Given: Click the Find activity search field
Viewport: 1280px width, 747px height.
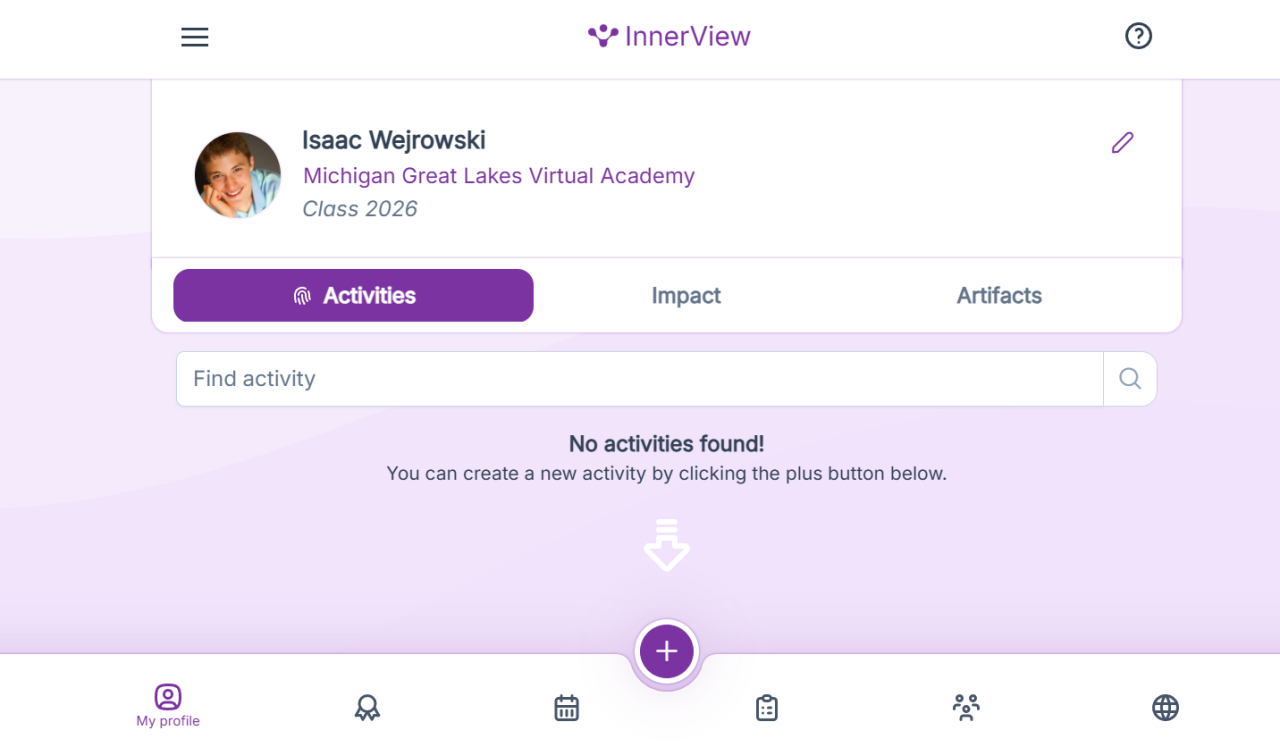Looking at the screenshot, I should (x=640, y=379).
